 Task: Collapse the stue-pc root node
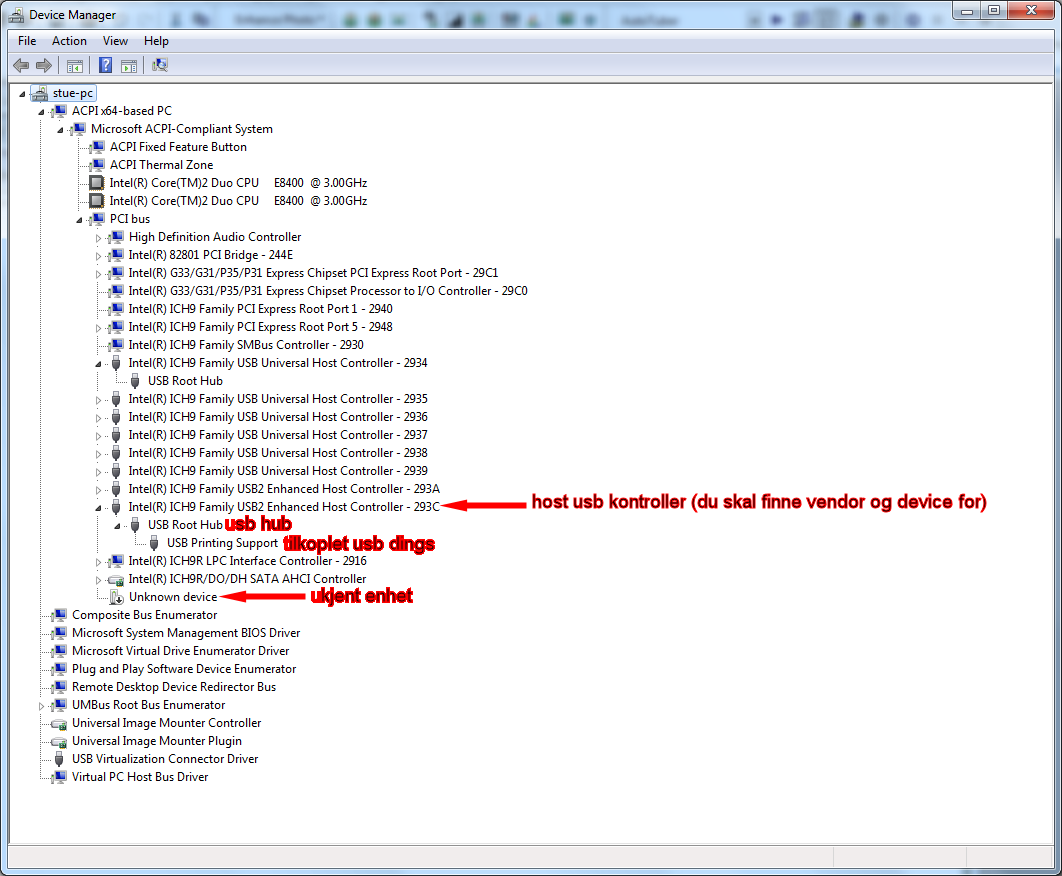point(22,94)
